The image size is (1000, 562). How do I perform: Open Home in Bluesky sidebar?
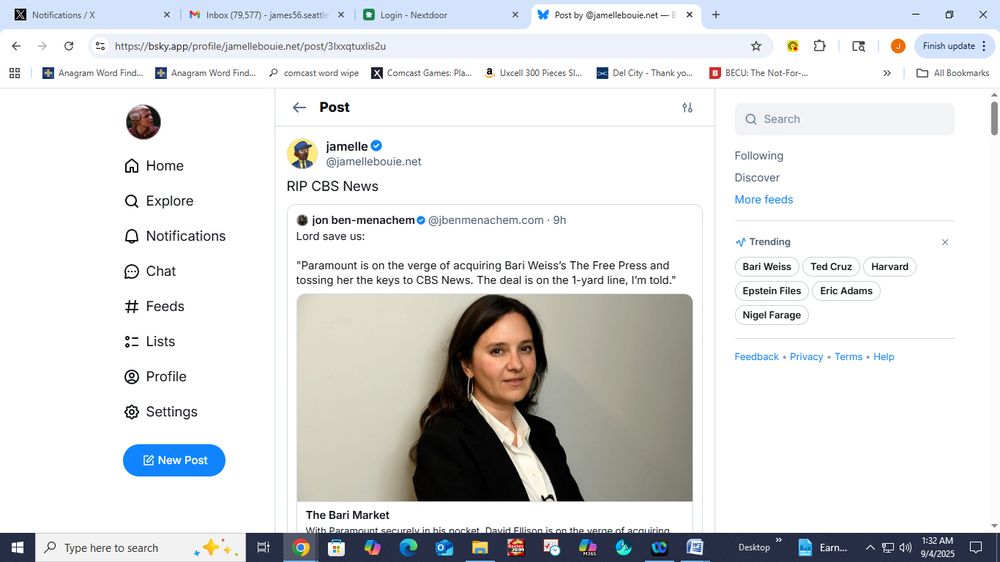coord(154,166)
